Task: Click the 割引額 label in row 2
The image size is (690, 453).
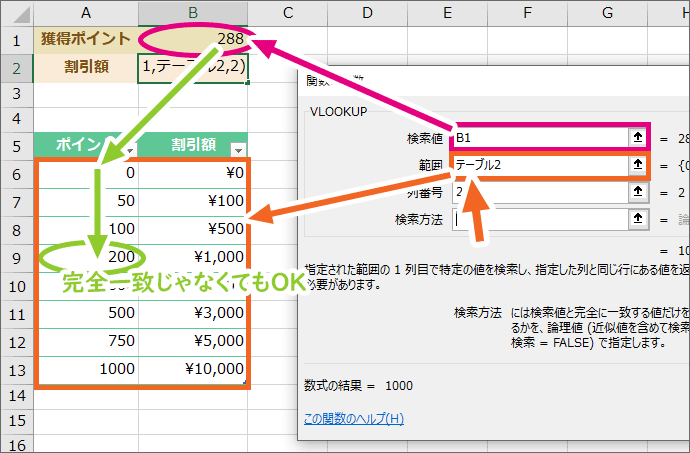Action: (x=86, y=68)
